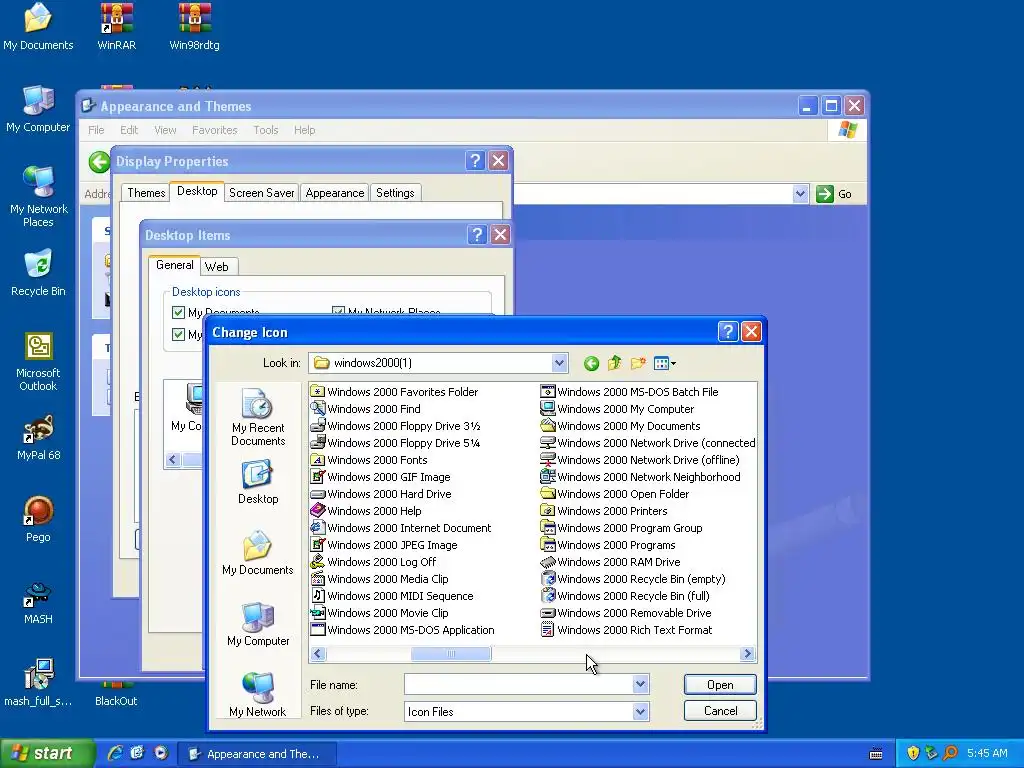Expand the File name dropdown arrow
1024x768 pixels.
coord(641,684)
